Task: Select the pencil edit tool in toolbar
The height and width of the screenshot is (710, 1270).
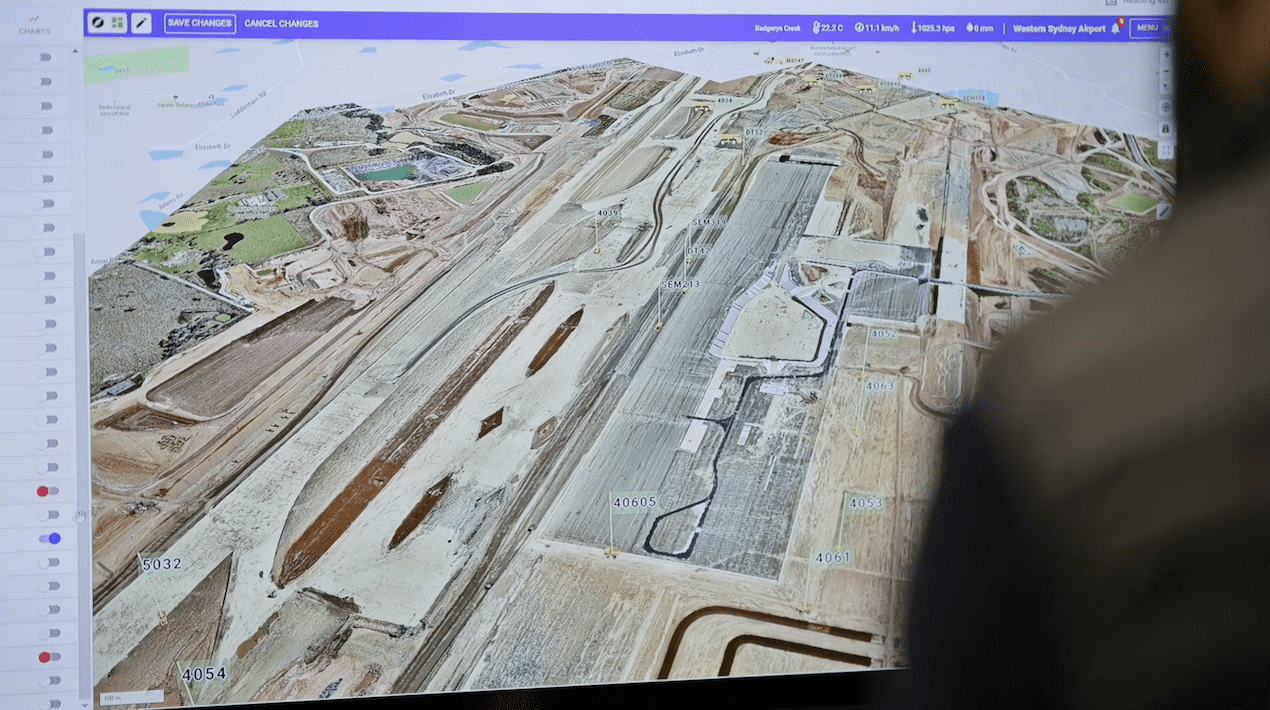Action: [141, 23]
